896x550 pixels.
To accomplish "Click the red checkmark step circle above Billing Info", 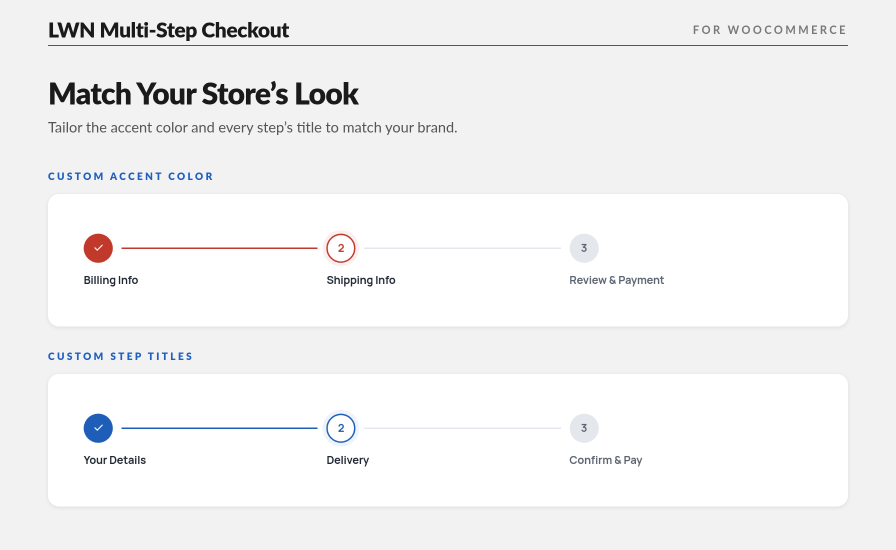I will (x=98, y=248).
